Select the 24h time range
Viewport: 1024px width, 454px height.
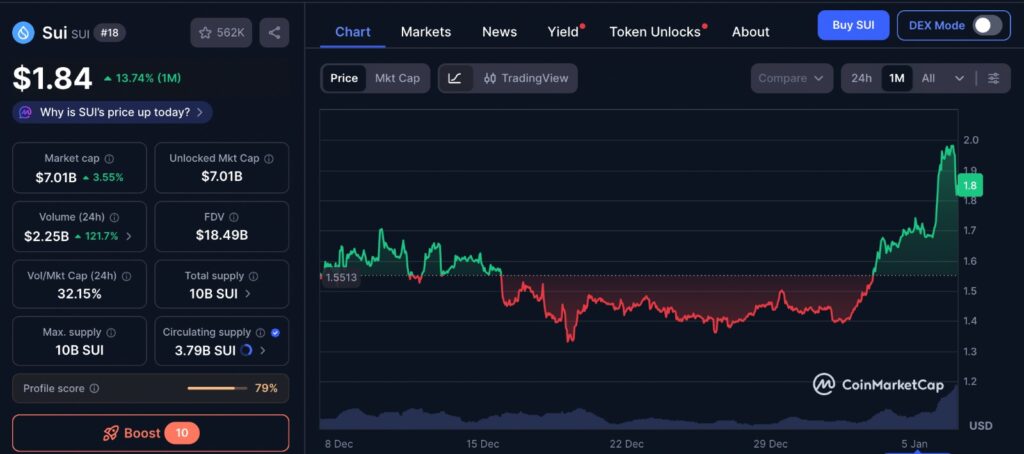861,78
